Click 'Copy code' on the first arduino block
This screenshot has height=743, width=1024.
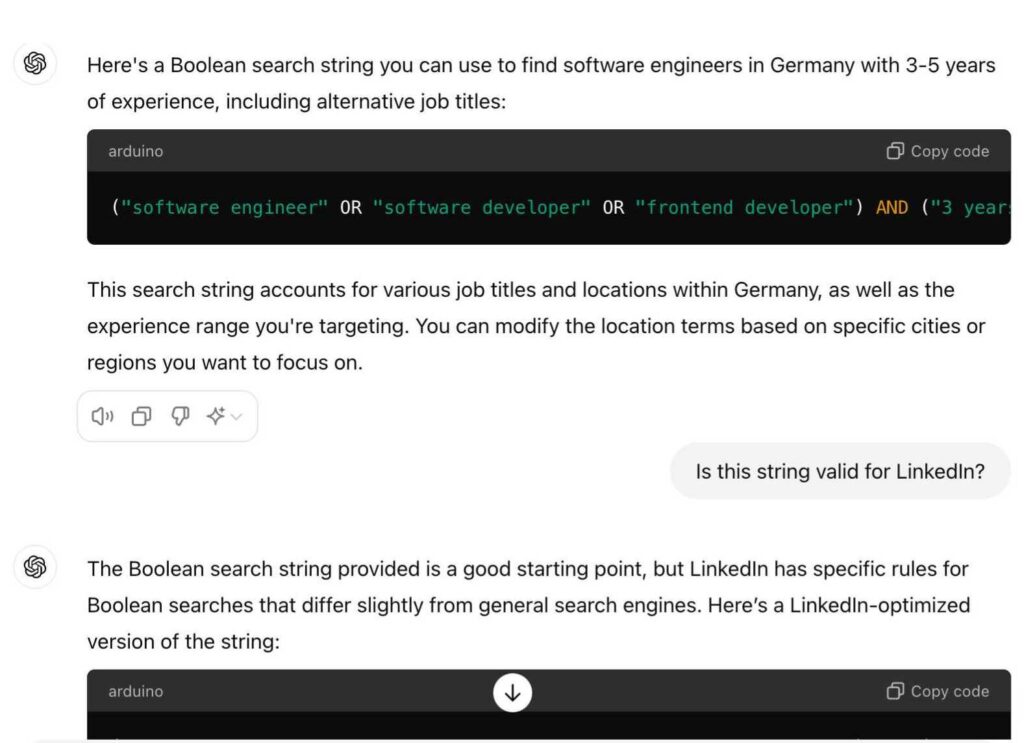(x=949, y=151)
